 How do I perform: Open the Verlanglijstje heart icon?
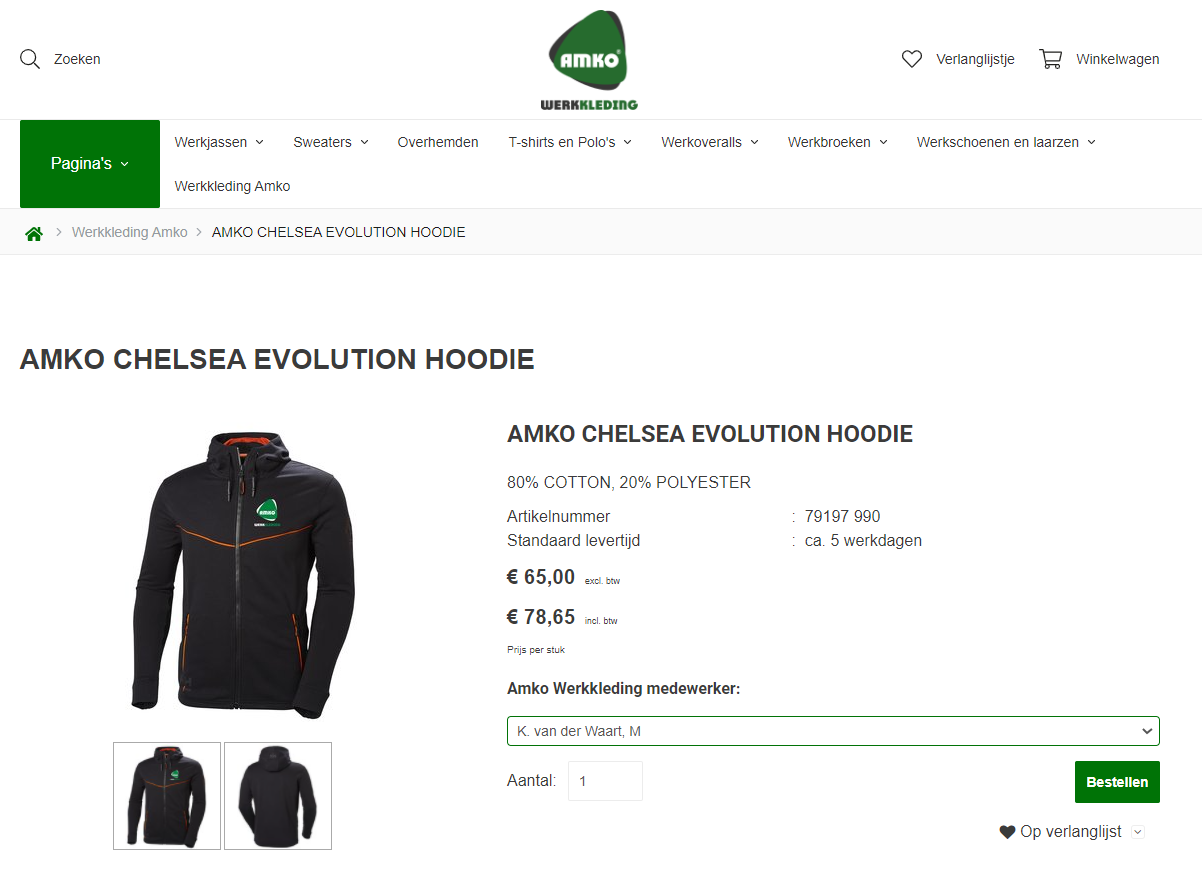(x=912, y=59)
